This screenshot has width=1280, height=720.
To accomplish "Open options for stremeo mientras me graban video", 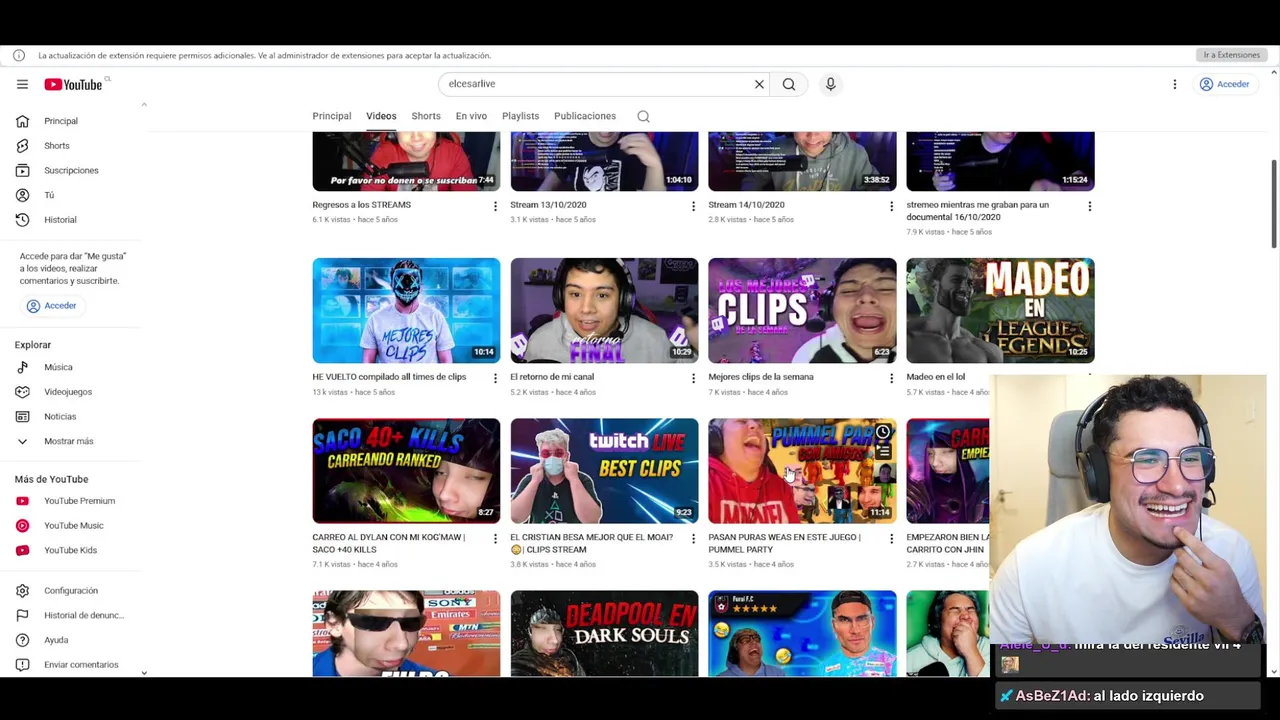I will (x=1089, y=206).
